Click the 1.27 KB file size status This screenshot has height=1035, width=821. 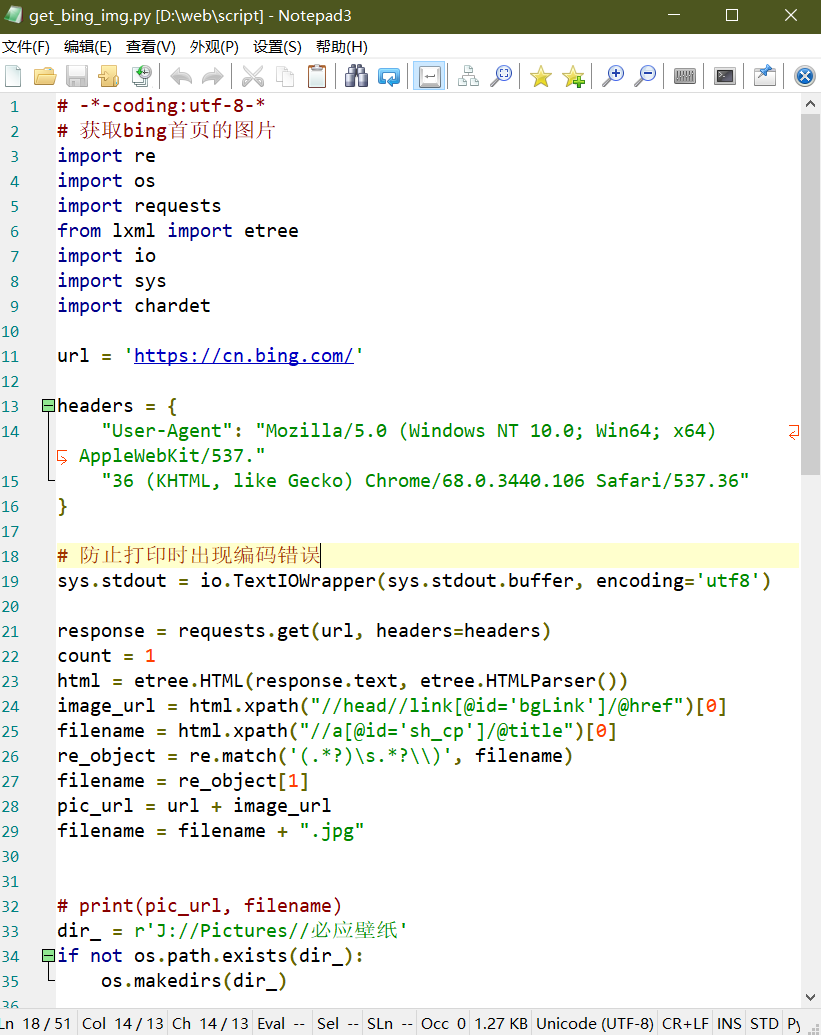pos(501,1023)
